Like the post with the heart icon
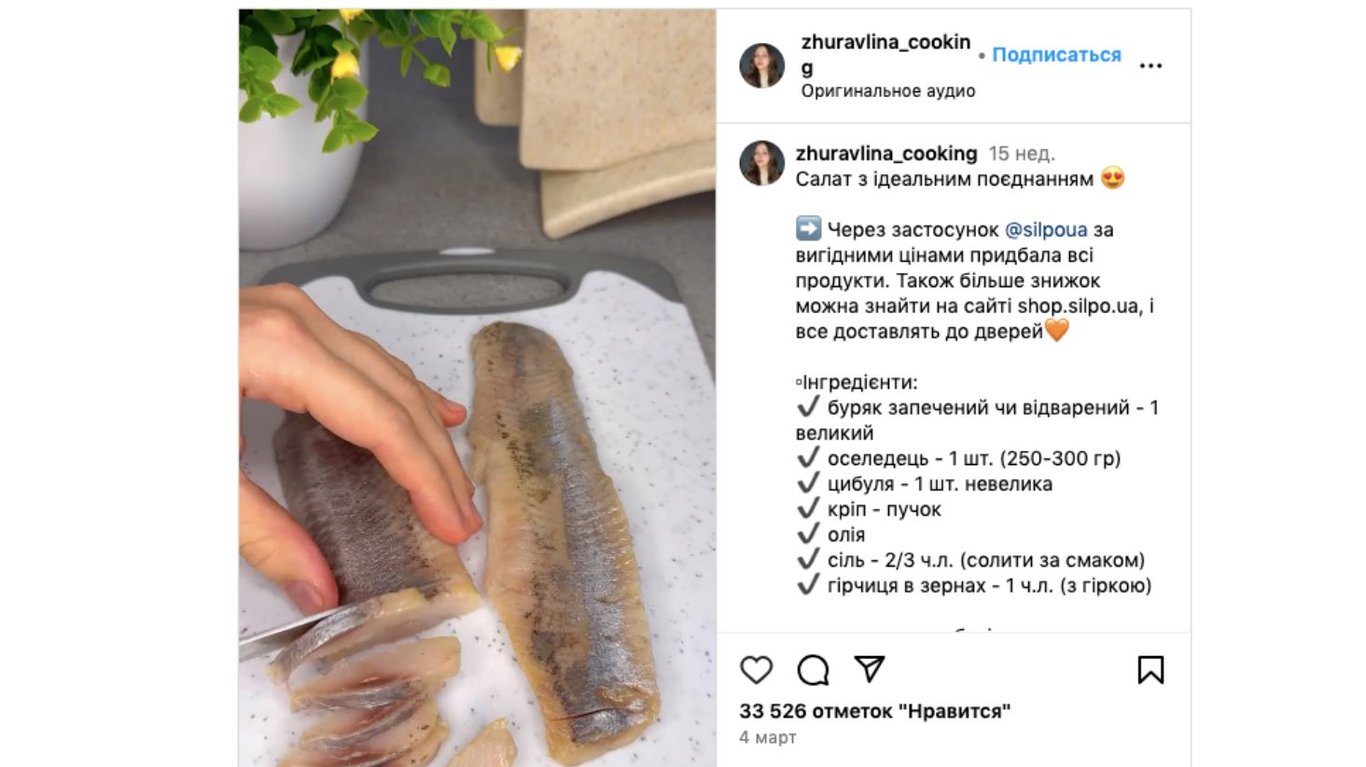The height and width of the screenshot is (767, 1366). 756,669
